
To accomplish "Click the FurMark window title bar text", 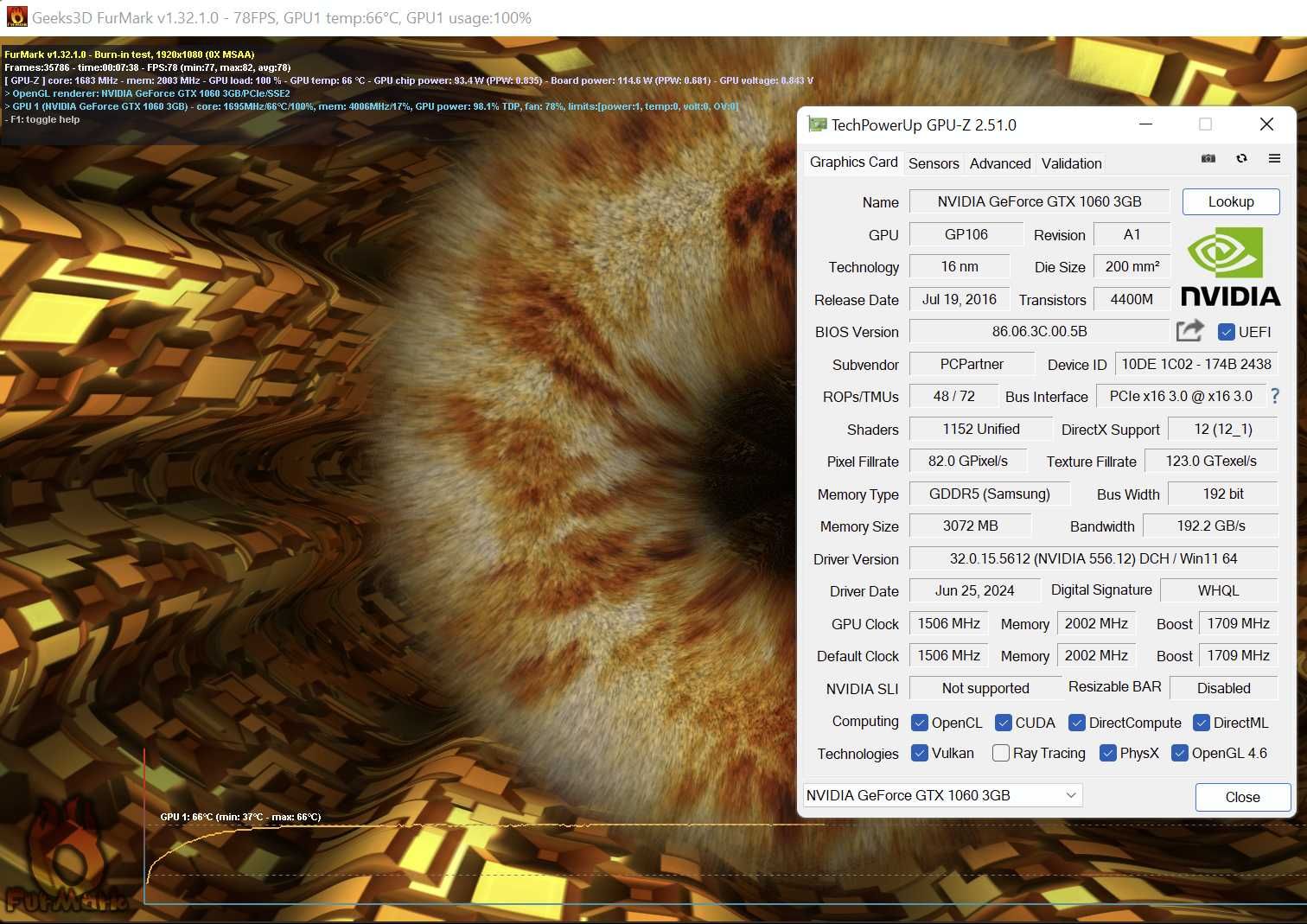I will pyautogui.click(x=282, y=18).
